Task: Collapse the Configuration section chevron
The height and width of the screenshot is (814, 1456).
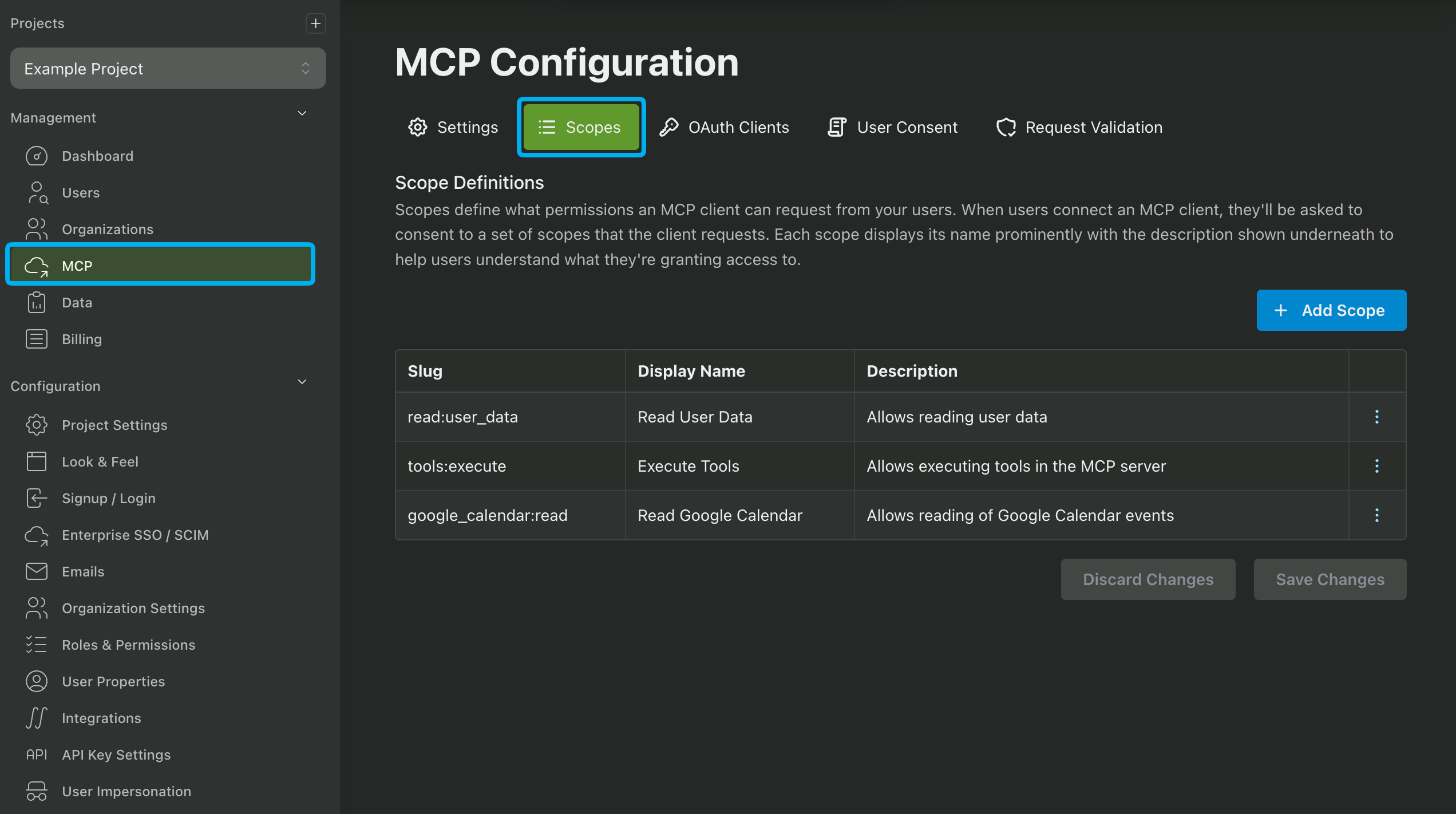Action: point(302,382)
